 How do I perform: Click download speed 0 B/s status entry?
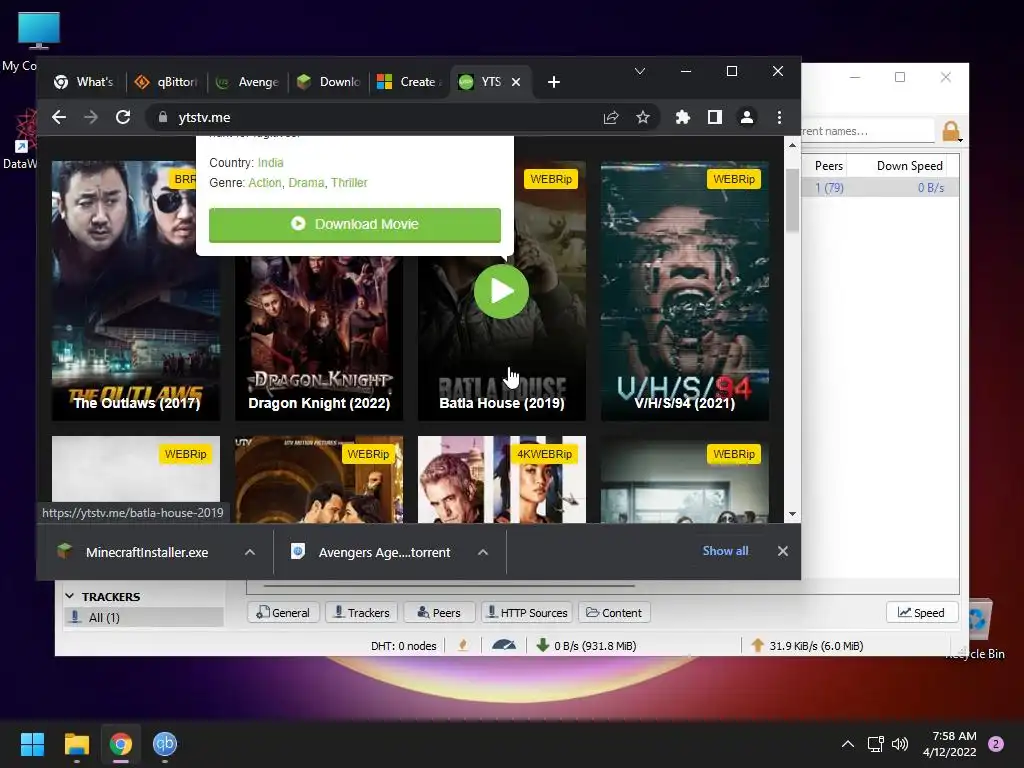point(586,645)
